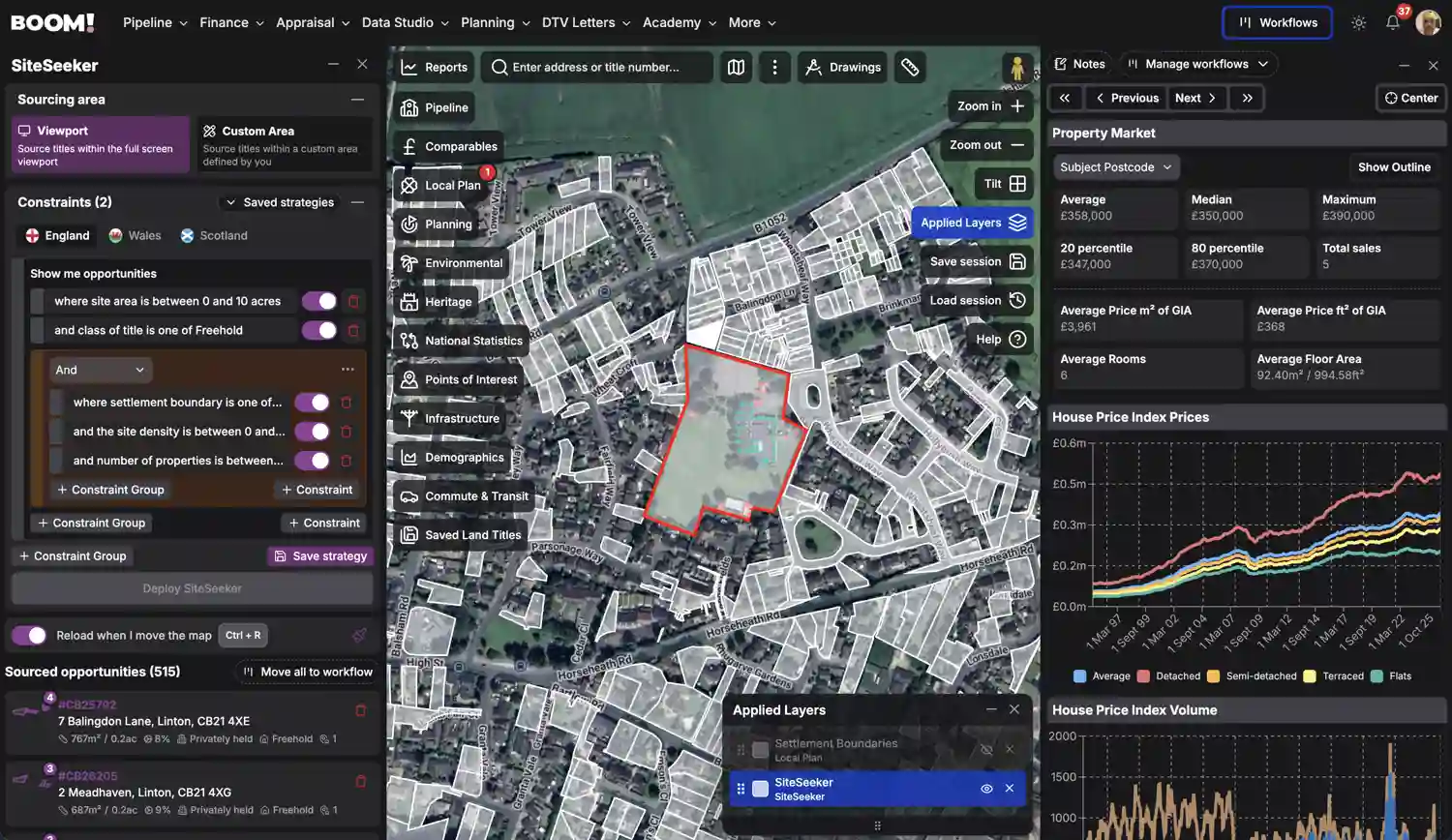Viewport: 1452px width, 840px height.
Task: Open the Subject Postcode dropdown
Action: click(x=1115, y=166)
